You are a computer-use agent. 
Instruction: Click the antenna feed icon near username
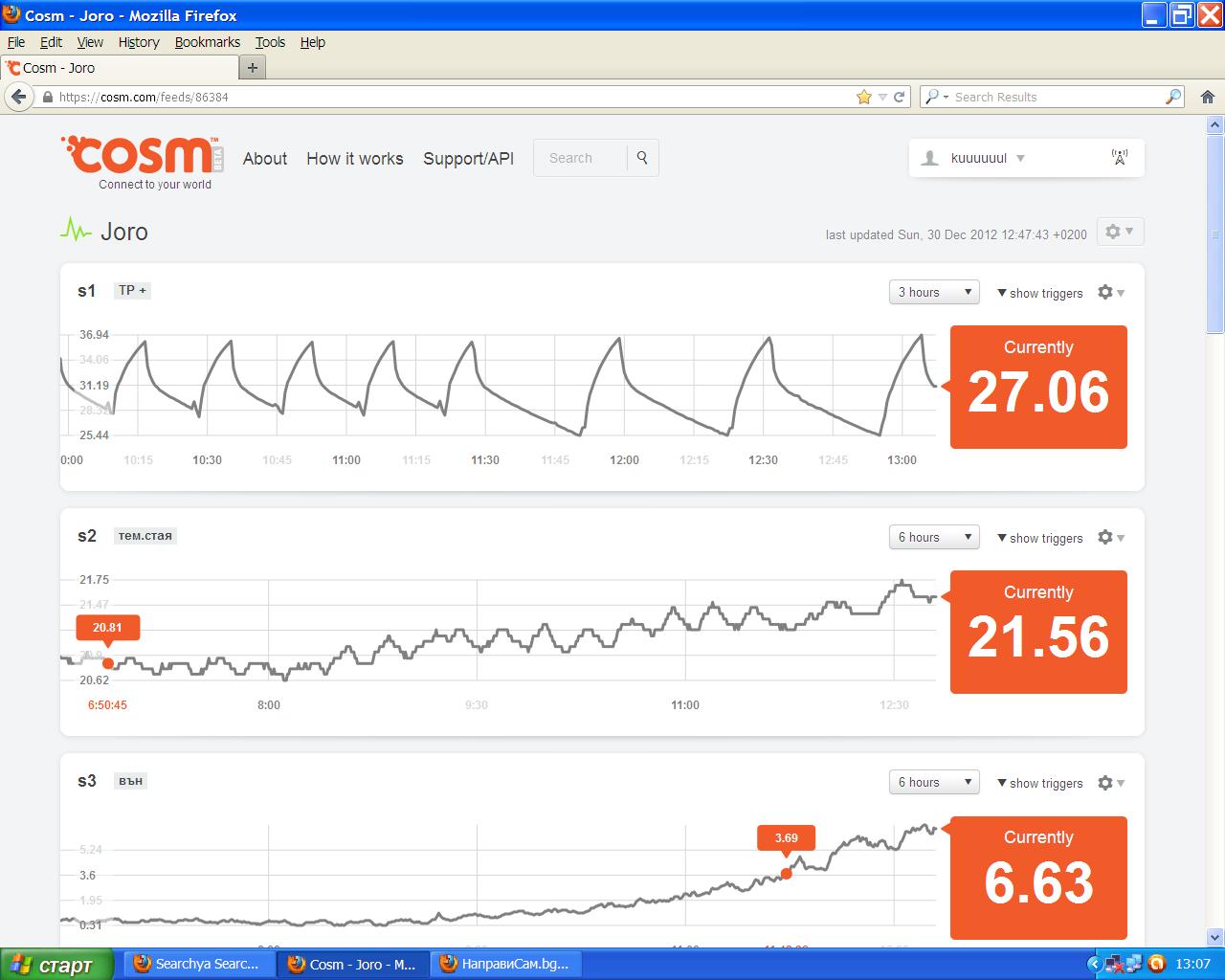click(x=1119, y=158)
